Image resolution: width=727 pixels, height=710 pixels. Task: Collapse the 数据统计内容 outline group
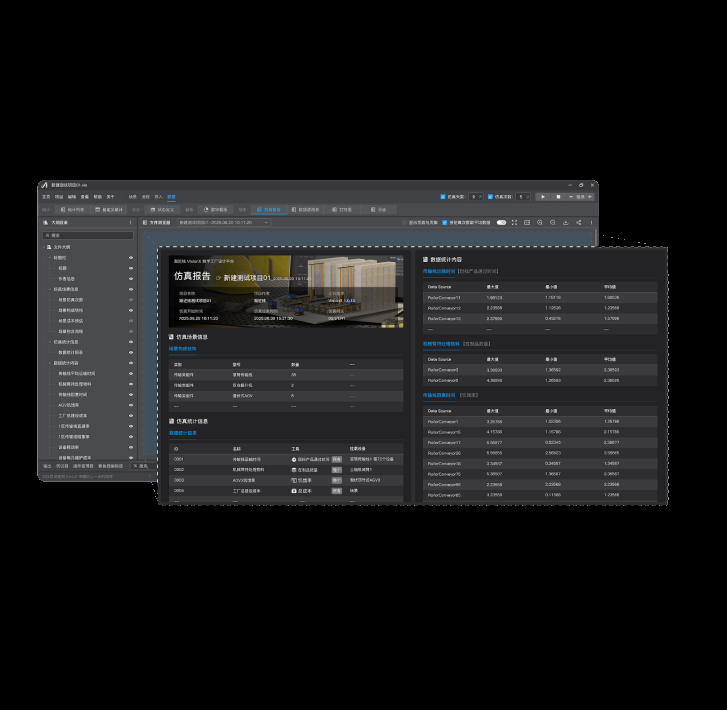[x=50, y=363]
